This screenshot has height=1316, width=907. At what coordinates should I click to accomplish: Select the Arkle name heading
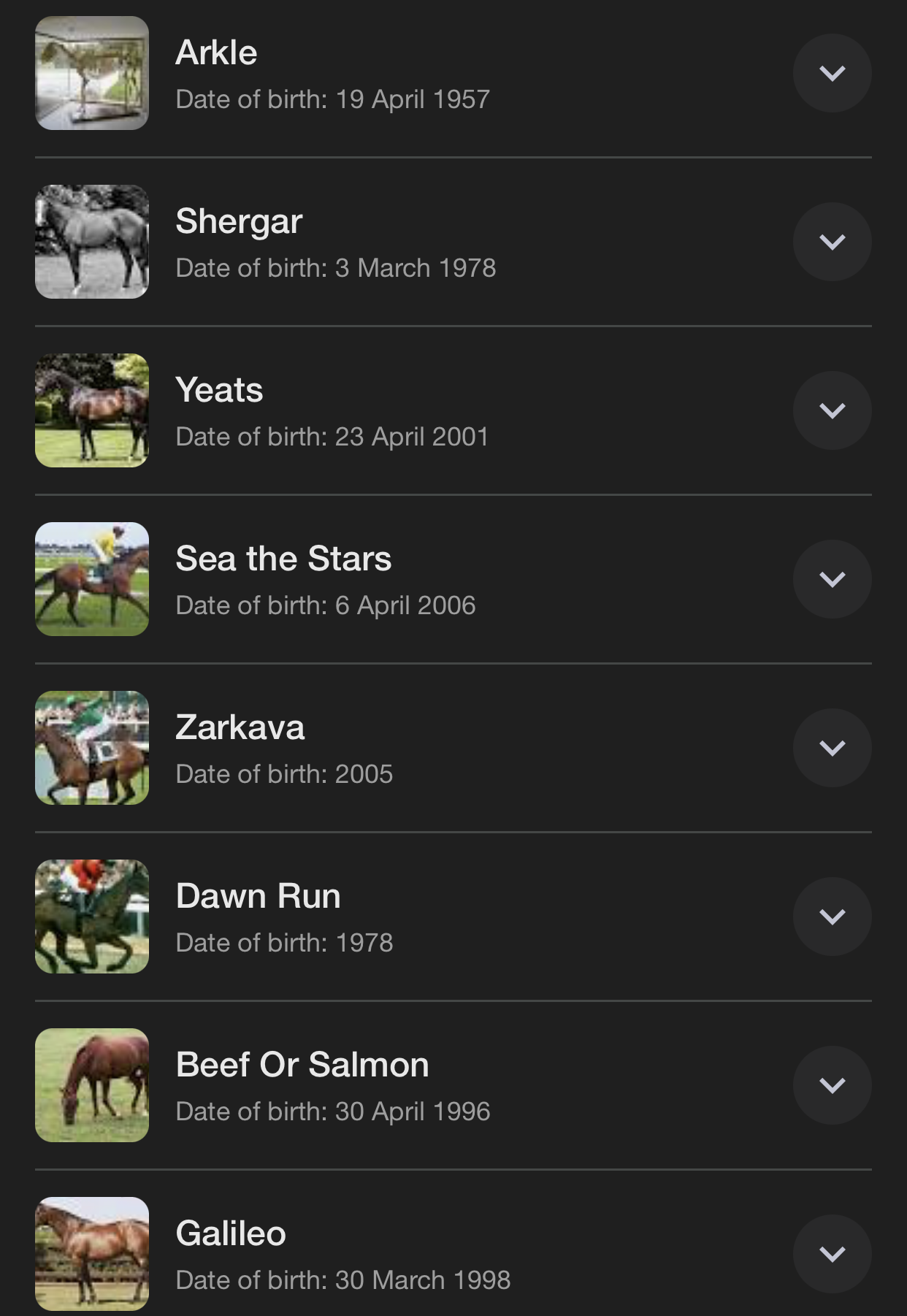216,53
